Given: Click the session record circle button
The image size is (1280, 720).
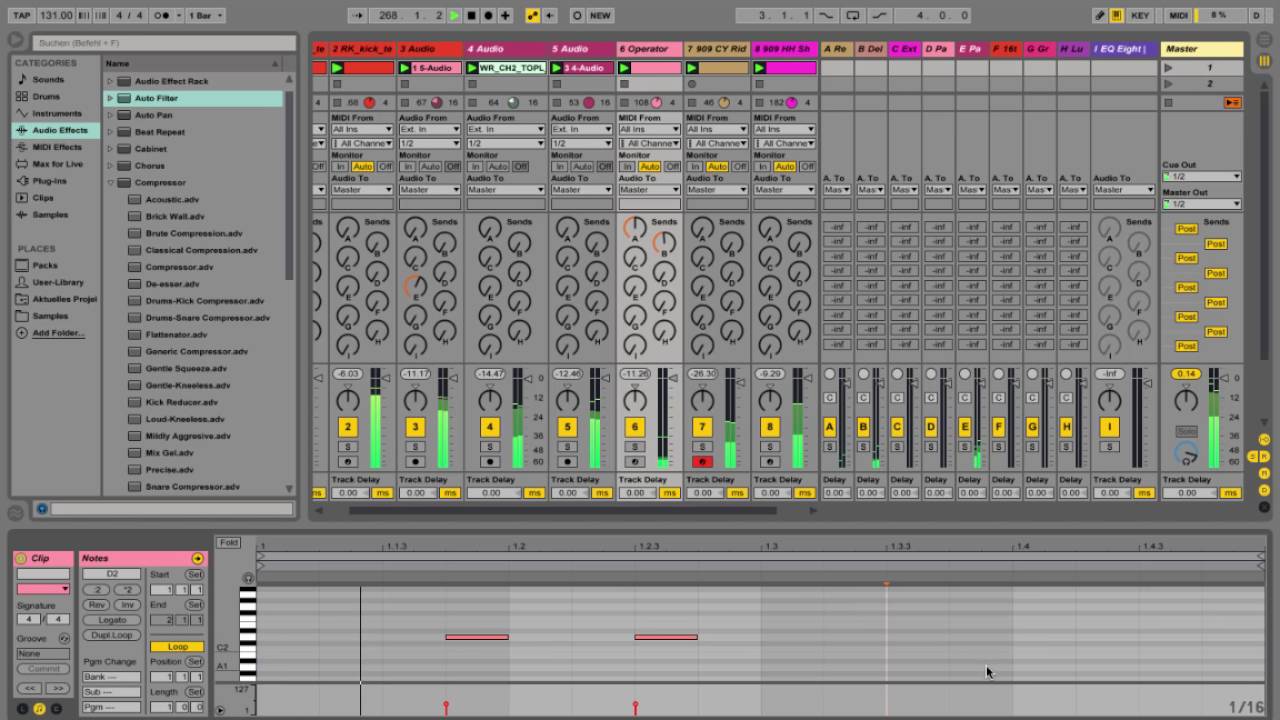Looking at the screenshot, I should point(577,15).
